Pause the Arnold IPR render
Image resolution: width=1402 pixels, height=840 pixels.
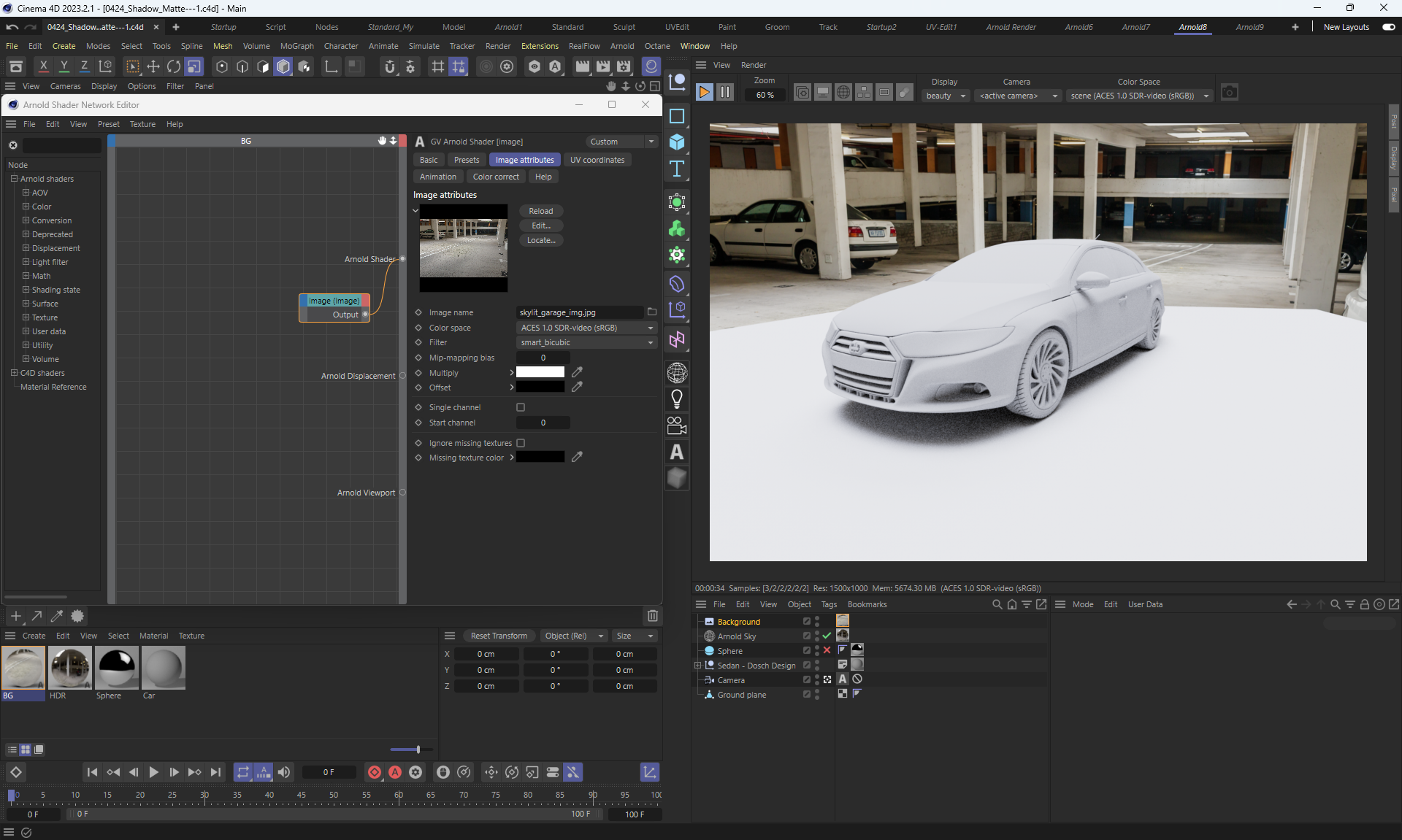point(724,92)
